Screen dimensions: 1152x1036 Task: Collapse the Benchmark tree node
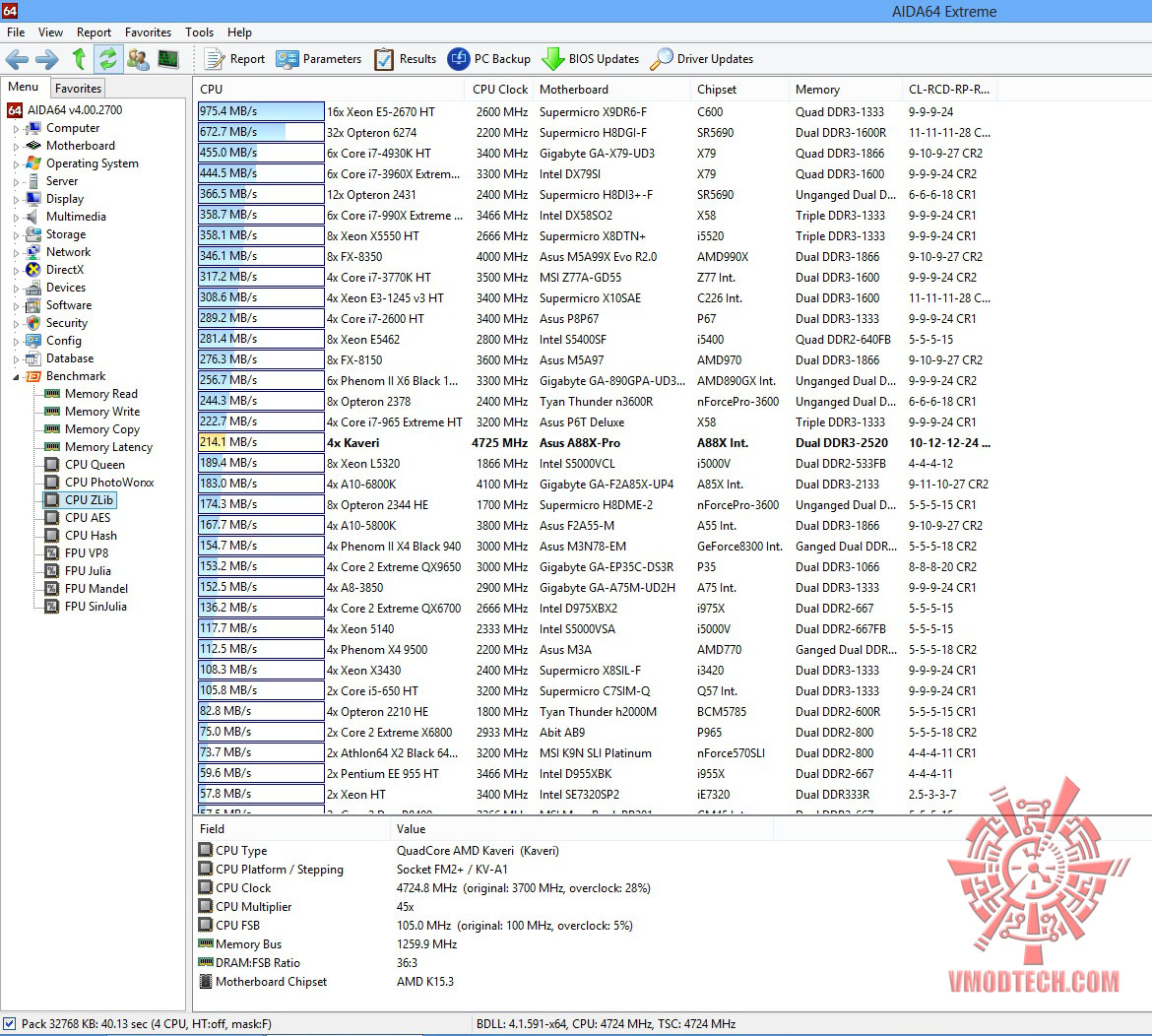coord(16,377)
